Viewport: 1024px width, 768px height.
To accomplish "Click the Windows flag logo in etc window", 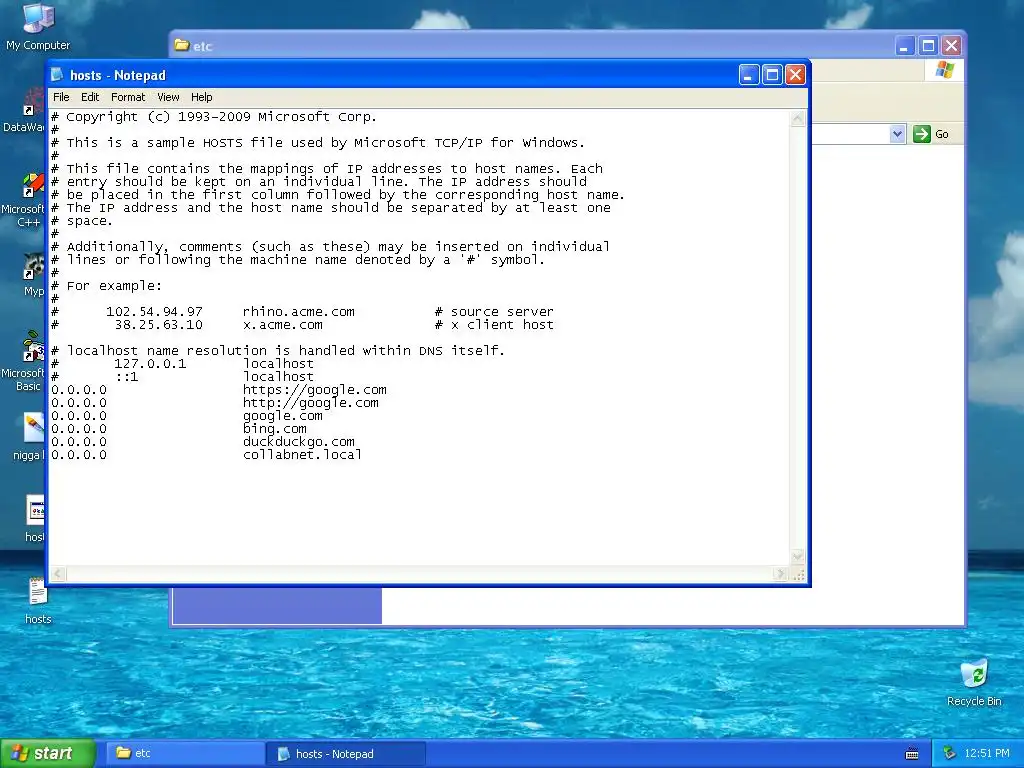I will (944, 69).
